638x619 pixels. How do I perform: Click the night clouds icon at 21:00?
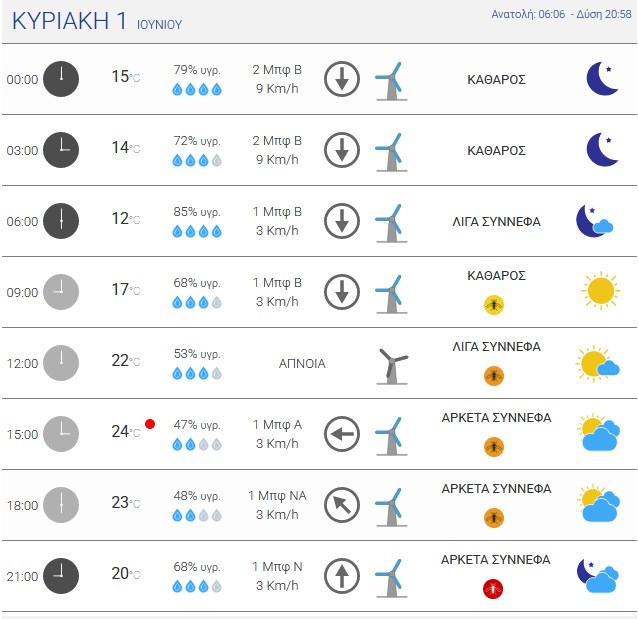pos(598,576)
